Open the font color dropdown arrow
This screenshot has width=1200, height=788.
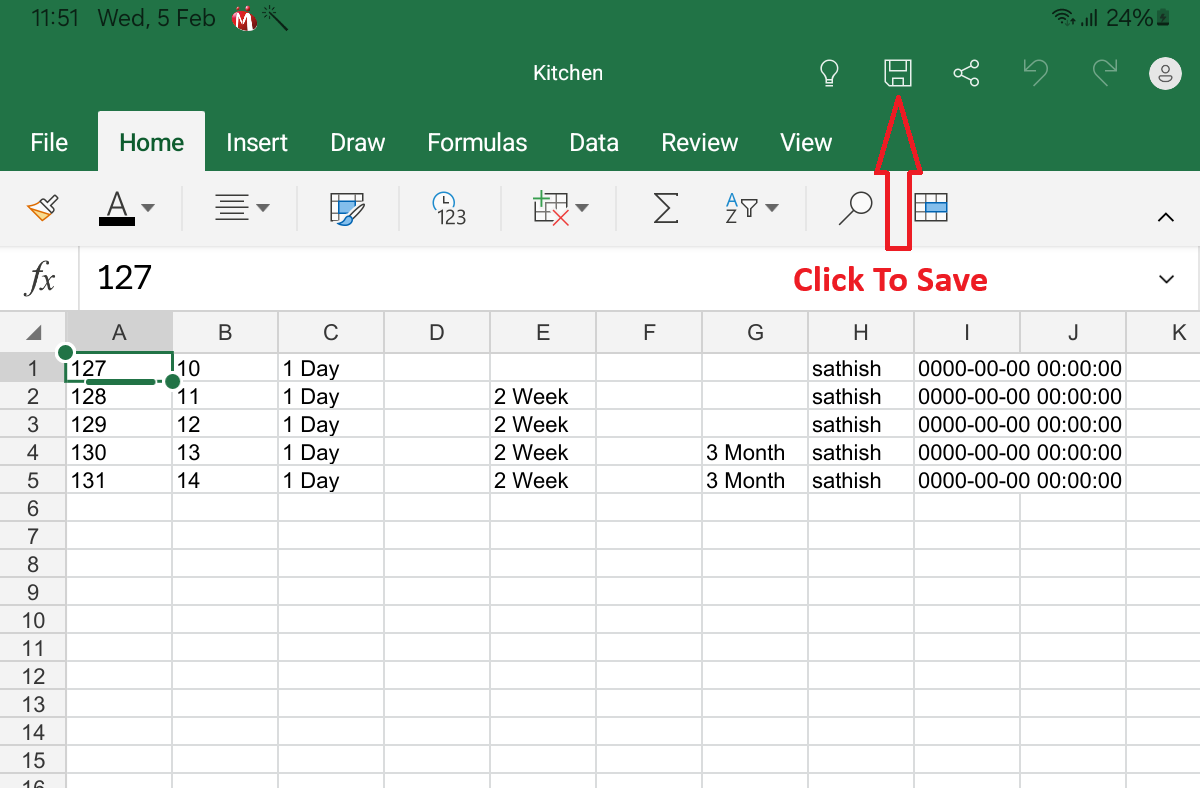click(148, 208)
